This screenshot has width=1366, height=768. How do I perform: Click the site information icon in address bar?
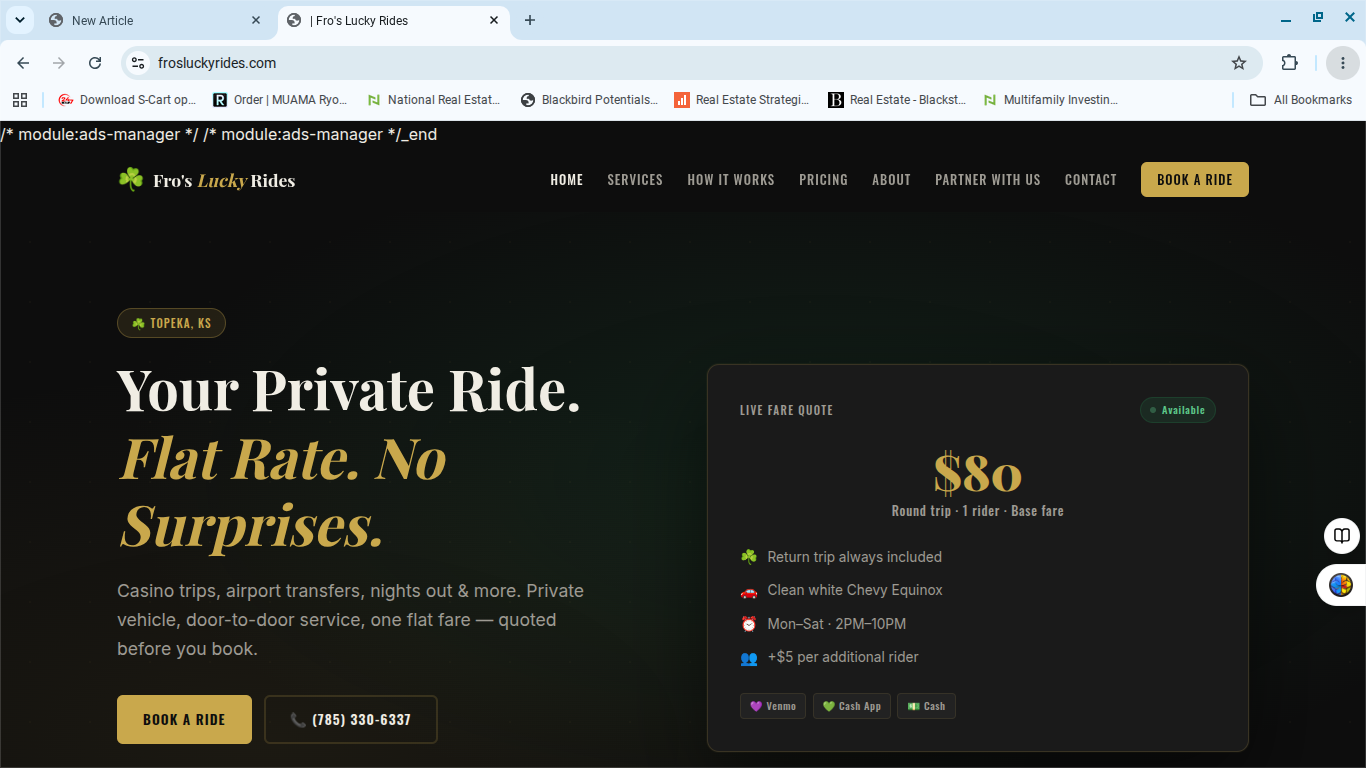click(x=138, y=63)
